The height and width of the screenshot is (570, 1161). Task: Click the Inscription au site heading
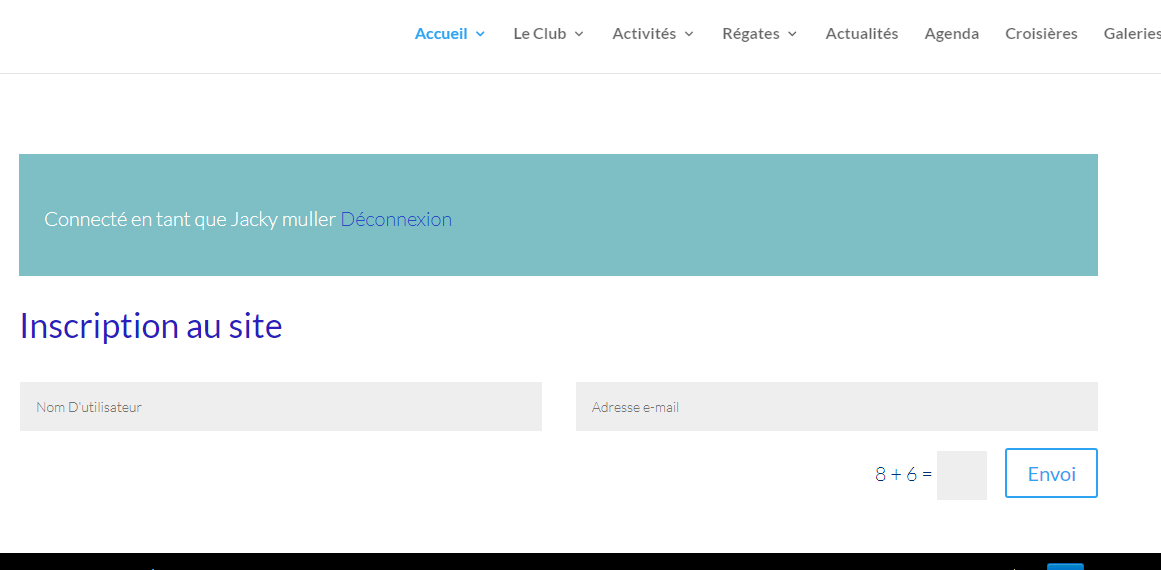(x=151, y=326)
